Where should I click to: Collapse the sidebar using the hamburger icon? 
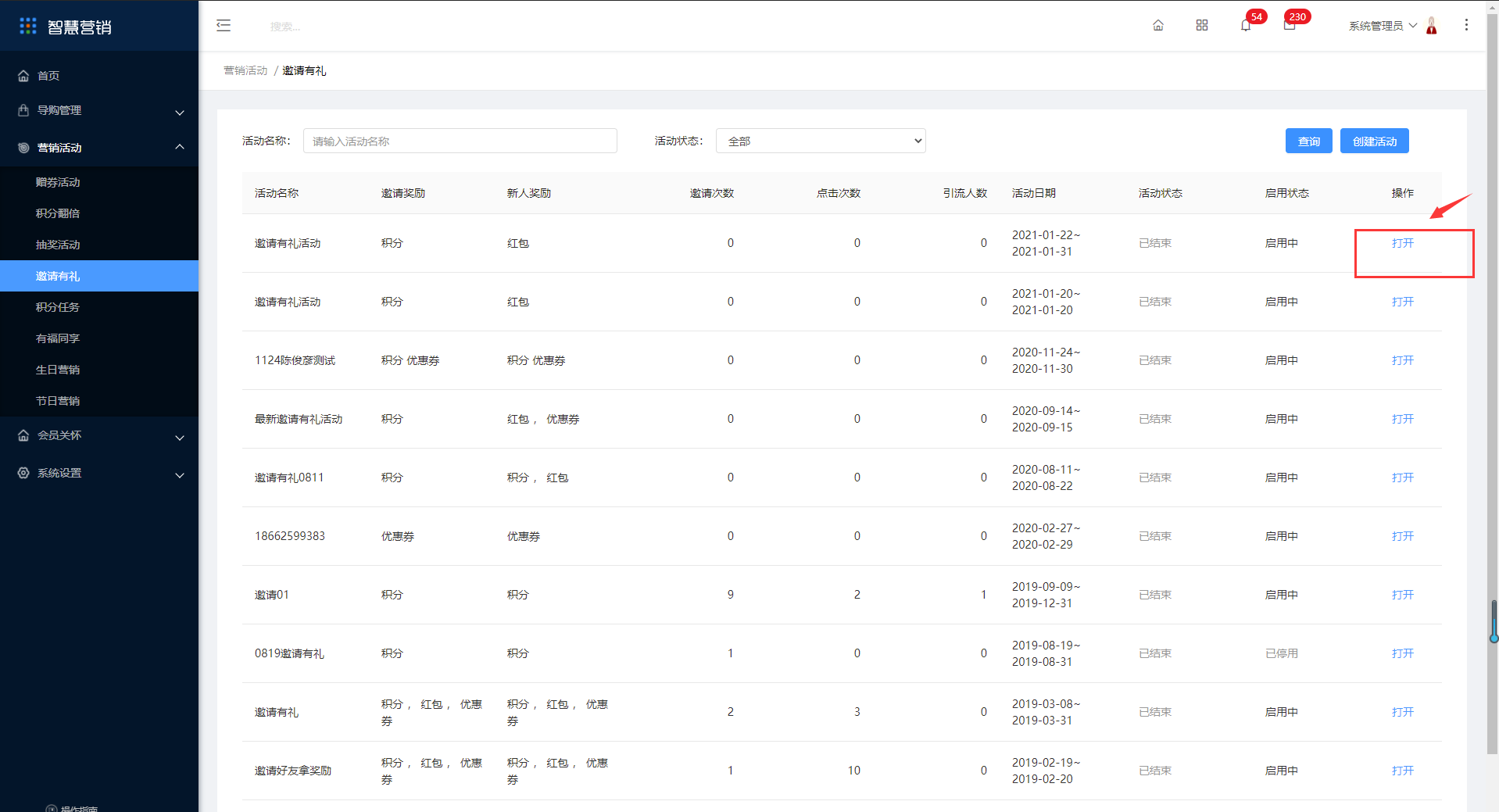point(224,26)
